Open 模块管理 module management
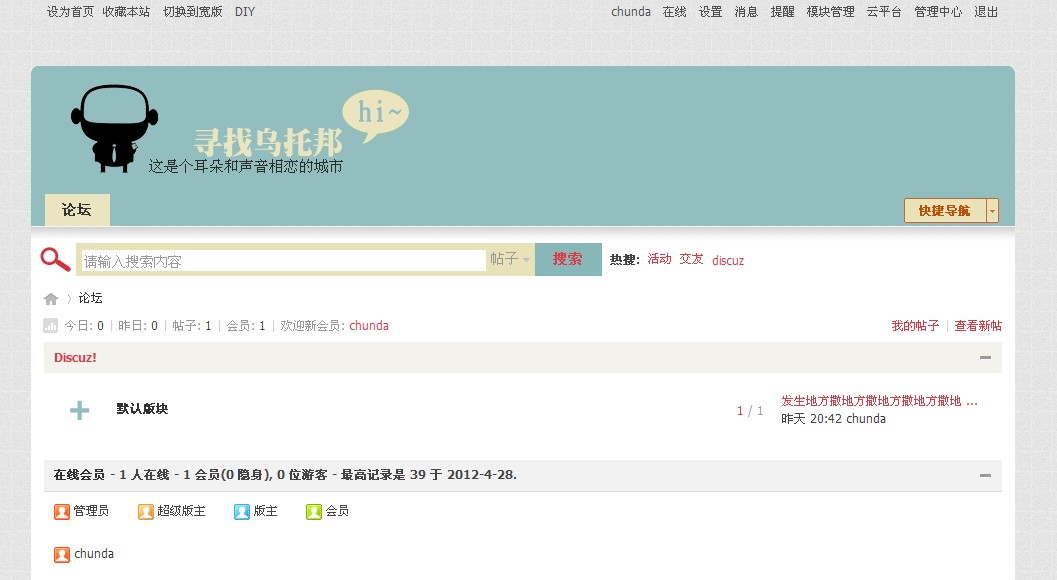1057x580 pixels. [x=830, y=11]
